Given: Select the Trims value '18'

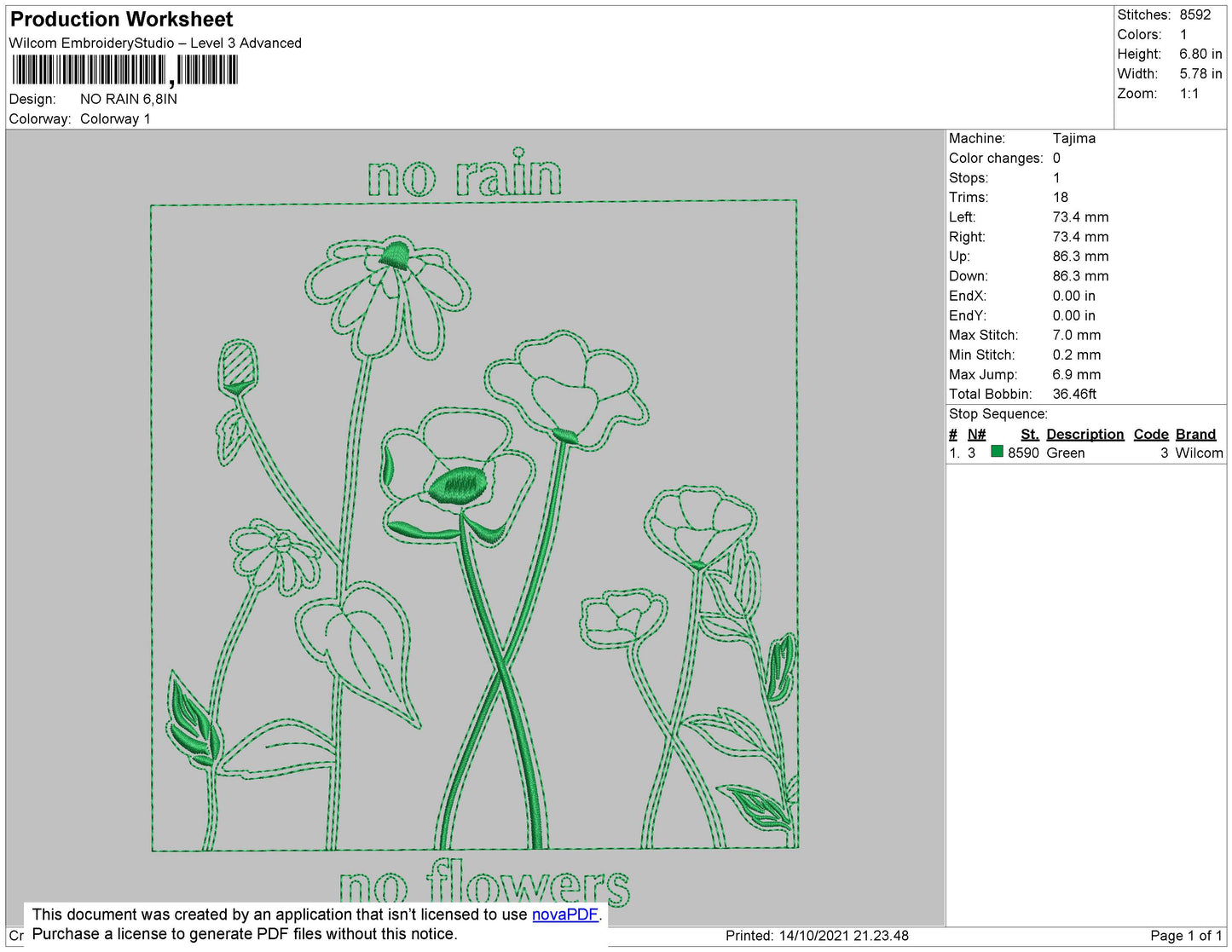Looking at the screenshot, I should point(1061,198).
